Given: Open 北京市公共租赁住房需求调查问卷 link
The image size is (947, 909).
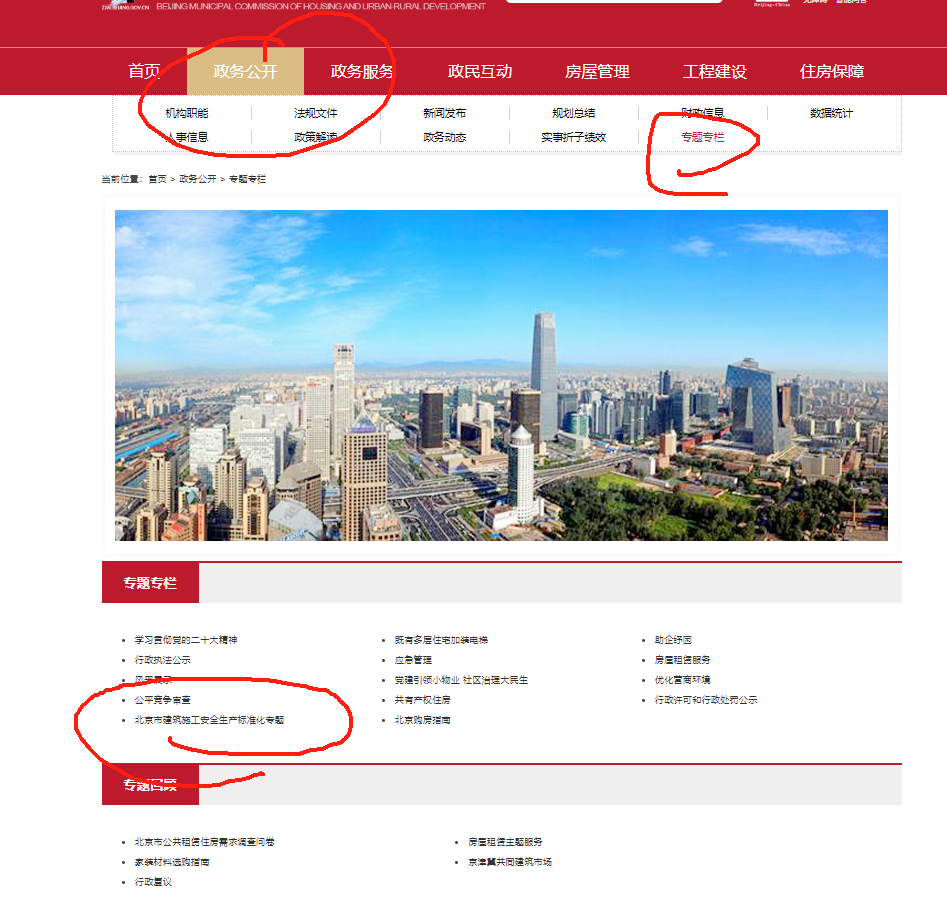Looking at the screenshot, I should click(204, 841).
